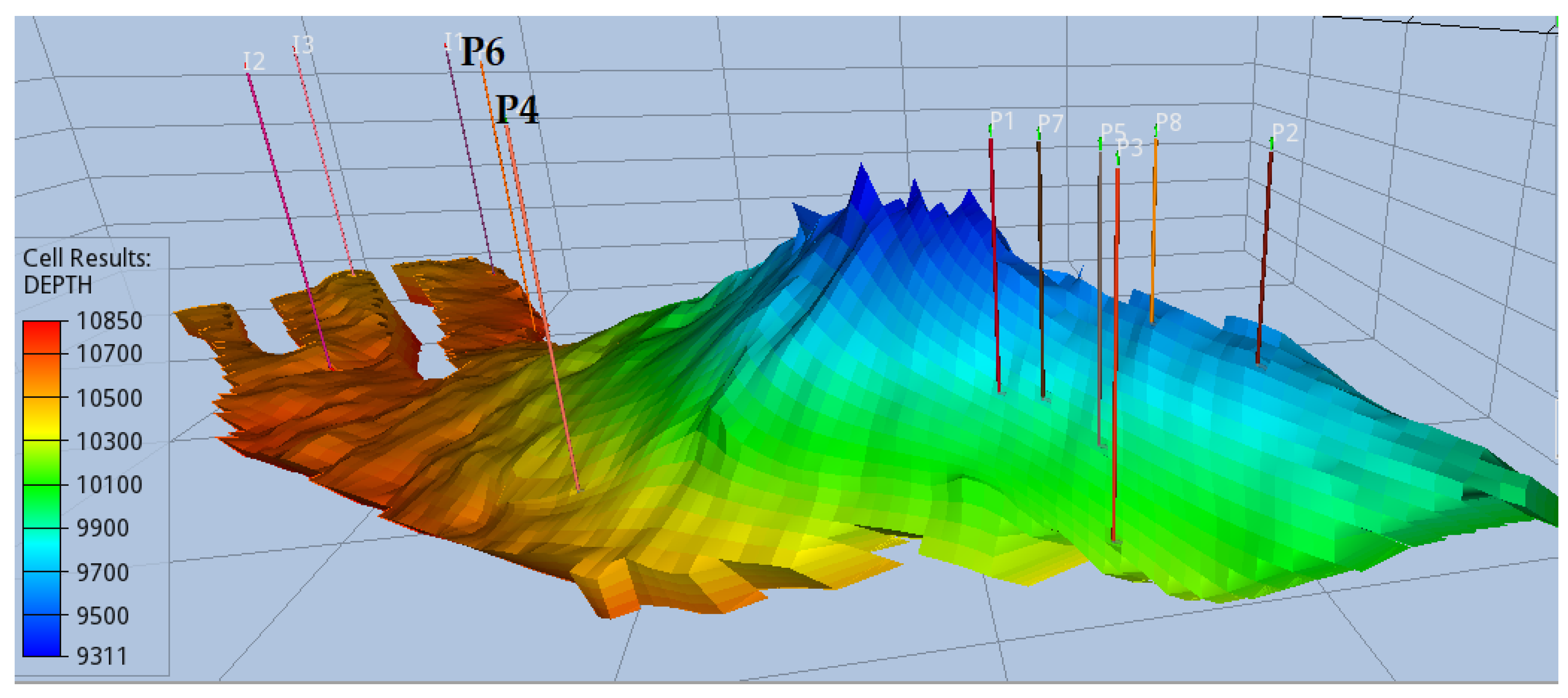1568x698 pixels.
Task: Click the P6 well label
Action: [x=482, y=51]
